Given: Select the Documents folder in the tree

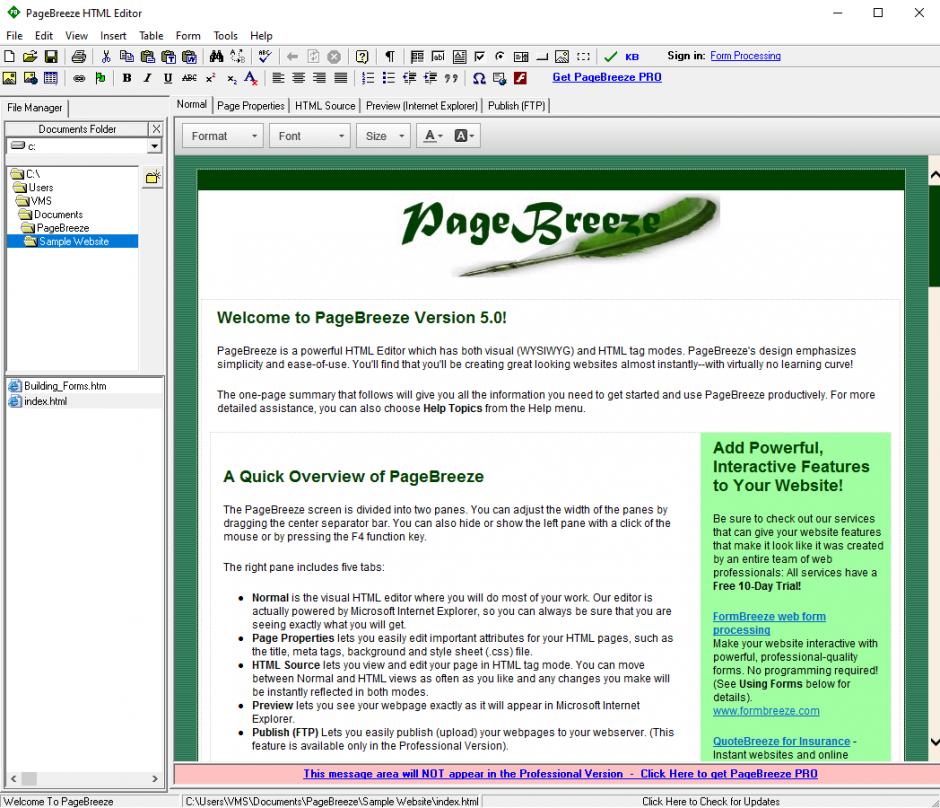Looking at the screenshot, I should coord(58,215).
